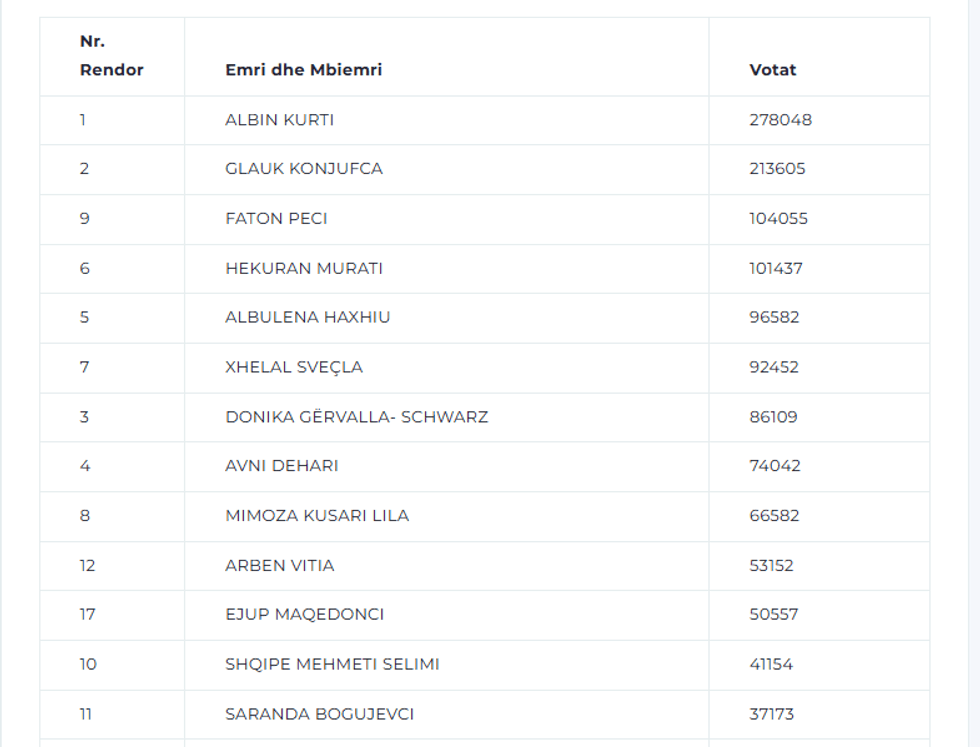Image resolution: width=980 pixels, height=747 pixels.
Task: Click the MIMOZA KUSARI LILA entry
Action: tap(316, 516)
